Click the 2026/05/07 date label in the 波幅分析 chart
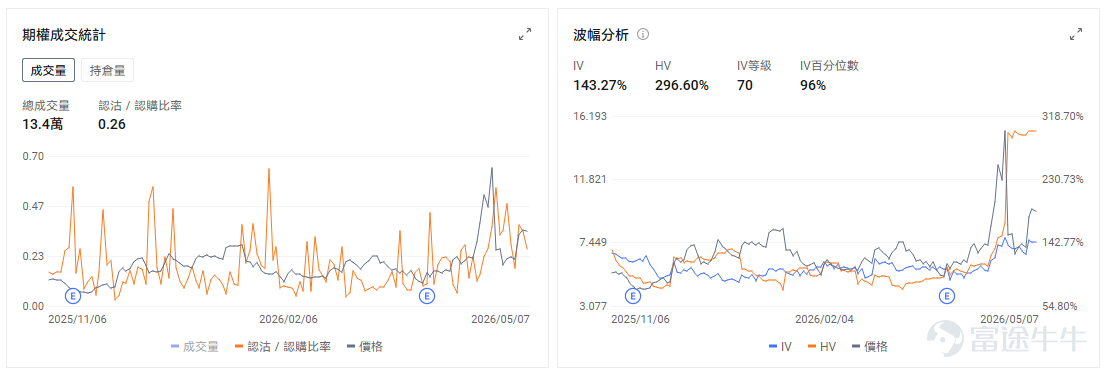 [x=1010, y=319]
